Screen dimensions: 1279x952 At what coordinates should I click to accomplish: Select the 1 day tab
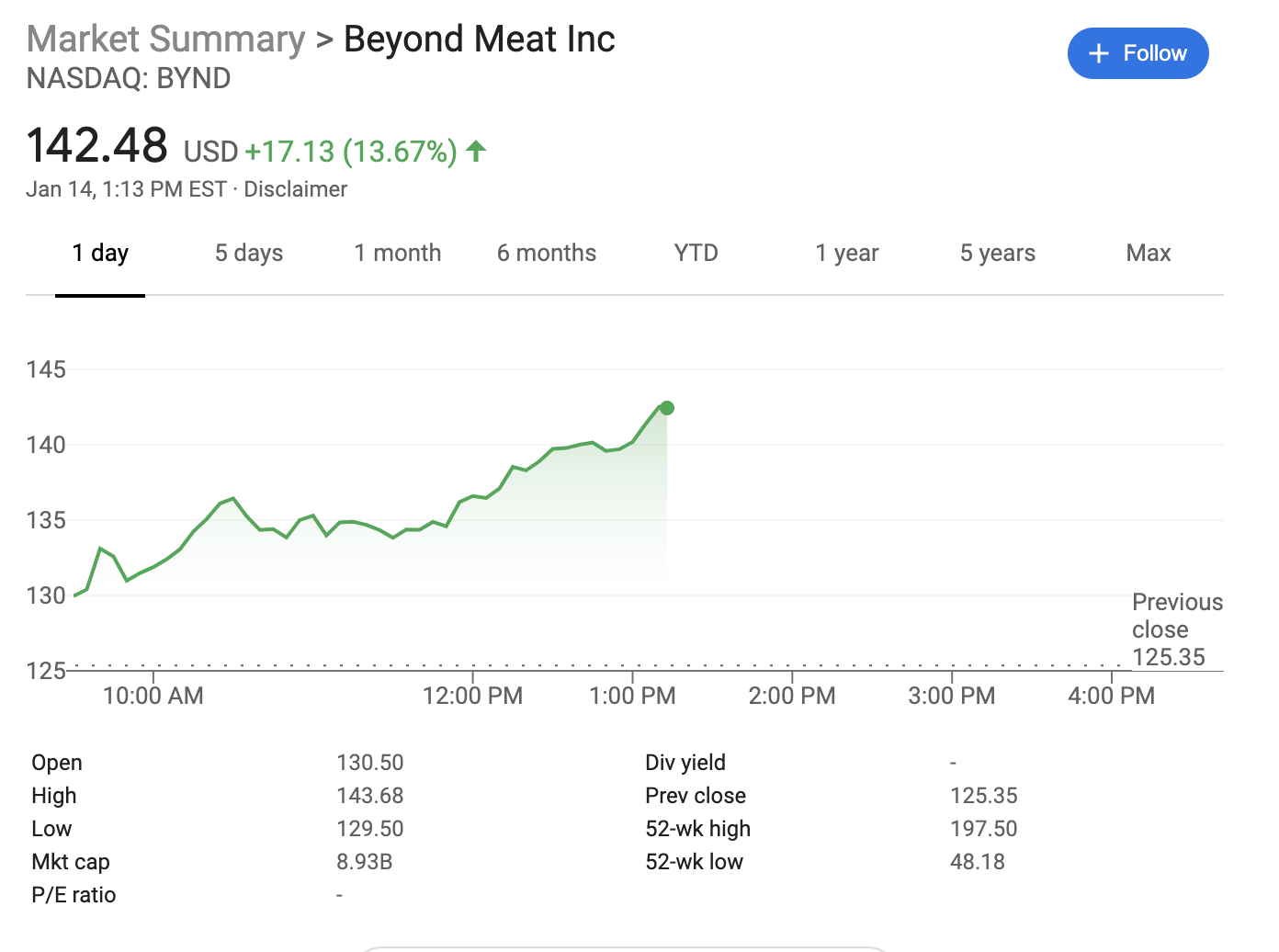[100, 254]
